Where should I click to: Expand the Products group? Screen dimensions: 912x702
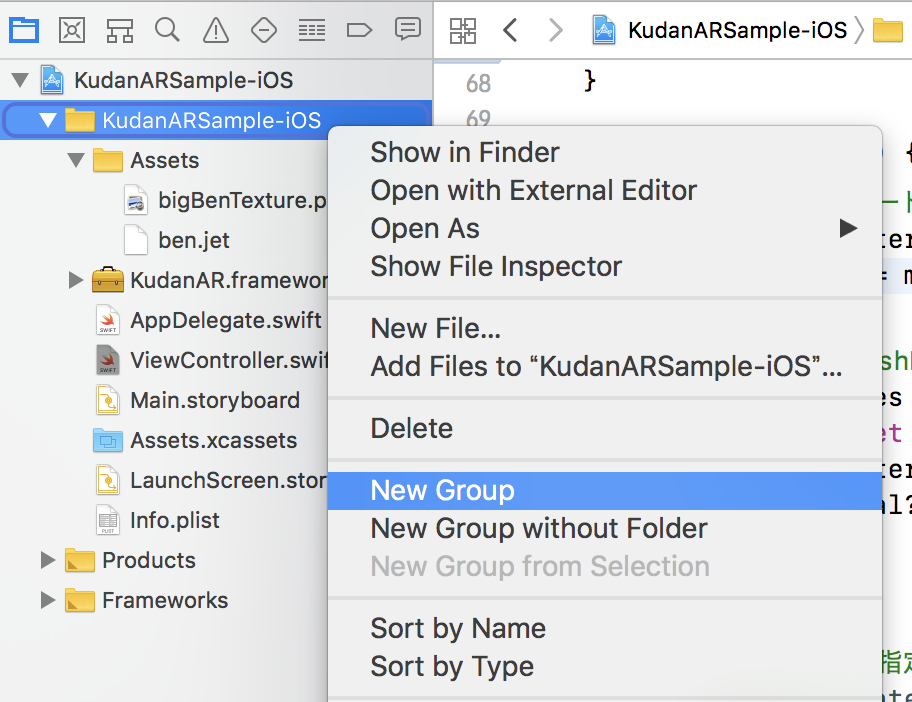(48, 560)
